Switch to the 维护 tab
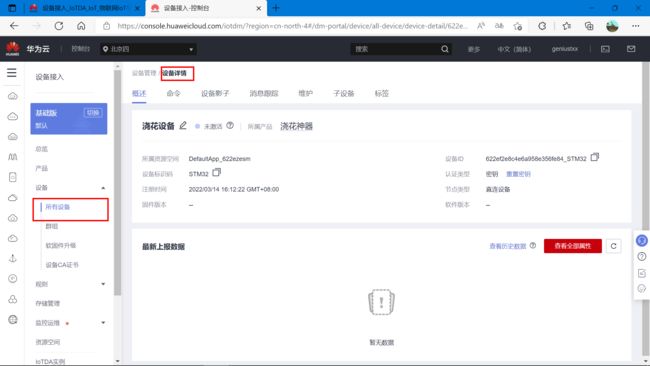The image size is (650, 366). [x=306, y=93]
